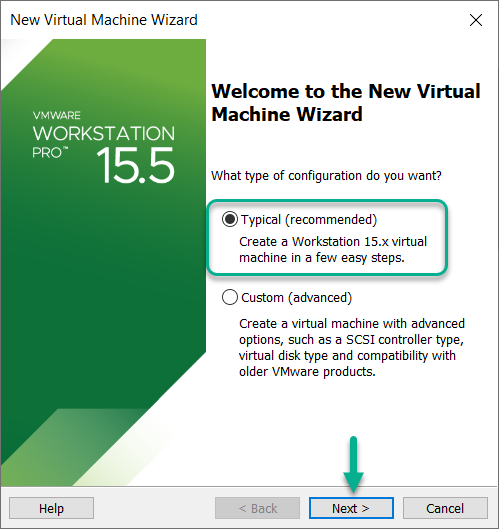Choose the Custom (advanced) radio button
499x529 pixels.
230,297
